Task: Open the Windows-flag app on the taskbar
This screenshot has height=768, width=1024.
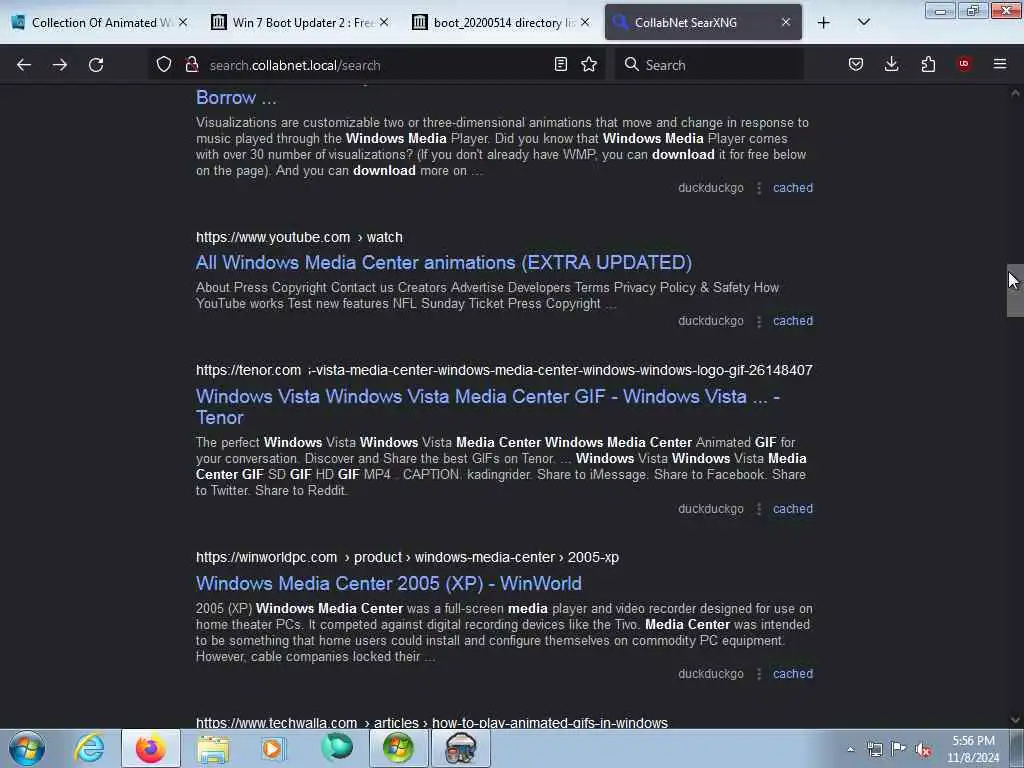Action: pyautogui.click(x=398, y=748)
